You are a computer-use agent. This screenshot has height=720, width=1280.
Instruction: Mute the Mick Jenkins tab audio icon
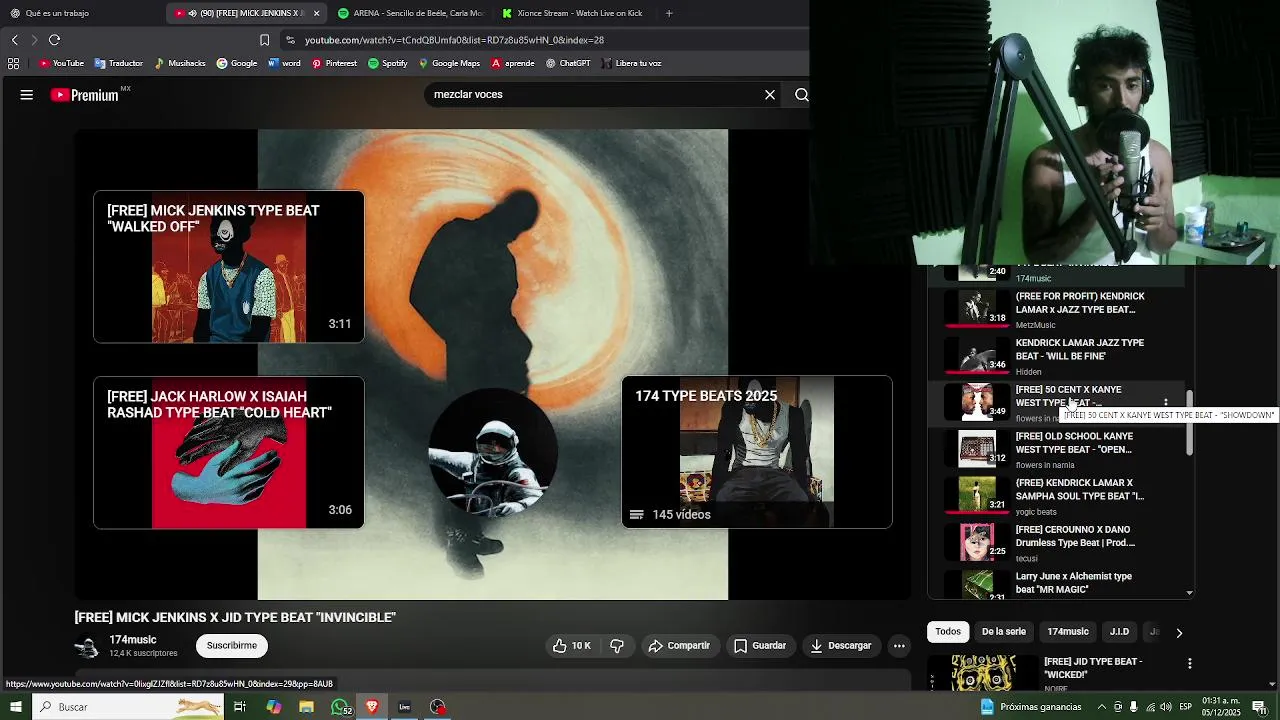click(x=192, y=13)
